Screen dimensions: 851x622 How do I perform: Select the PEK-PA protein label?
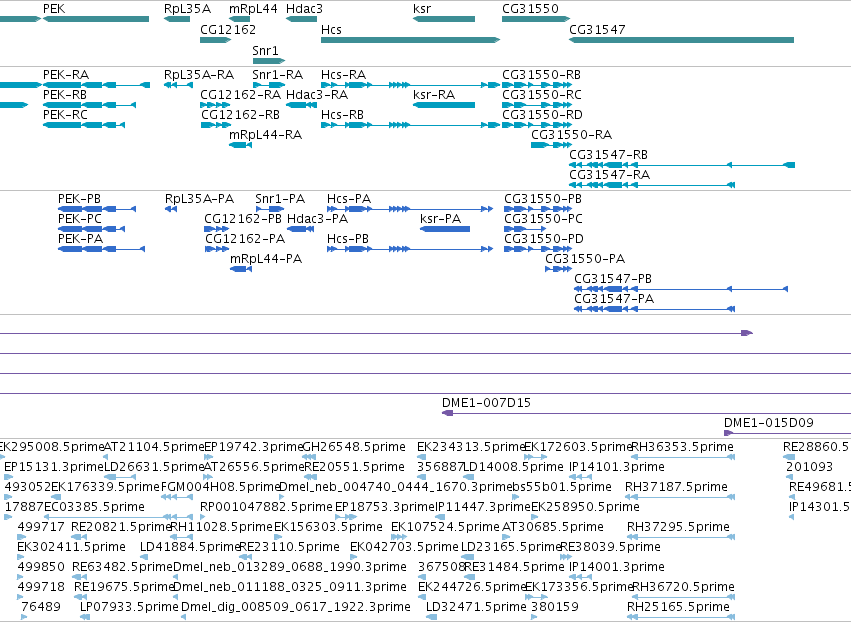(x=80, y=239)
